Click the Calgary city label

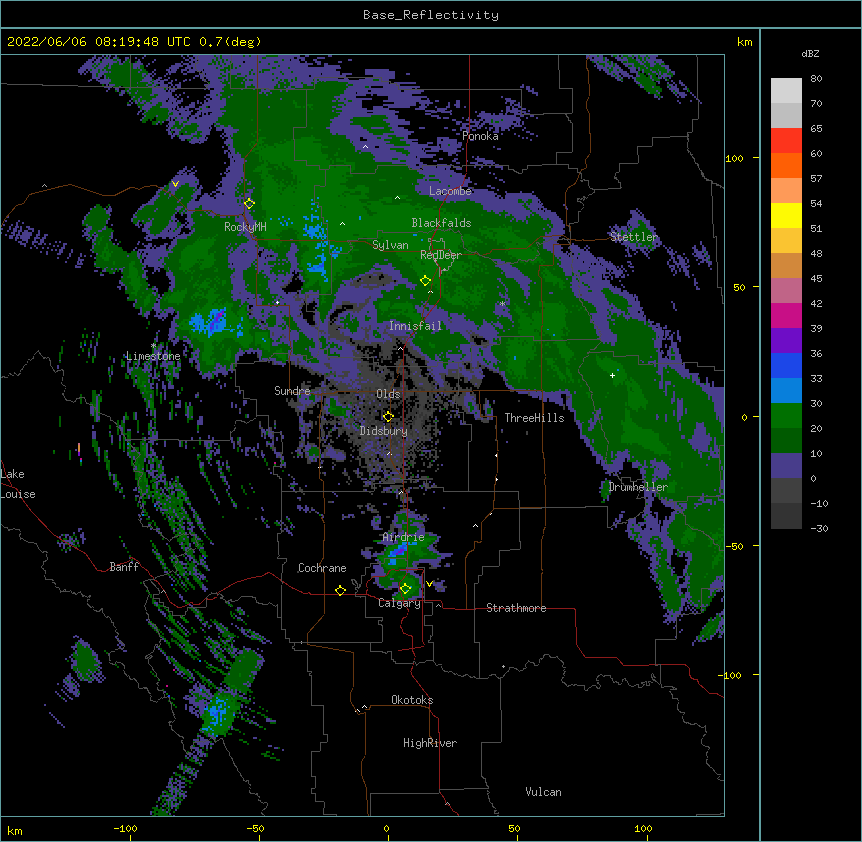[x=399, y=603]
